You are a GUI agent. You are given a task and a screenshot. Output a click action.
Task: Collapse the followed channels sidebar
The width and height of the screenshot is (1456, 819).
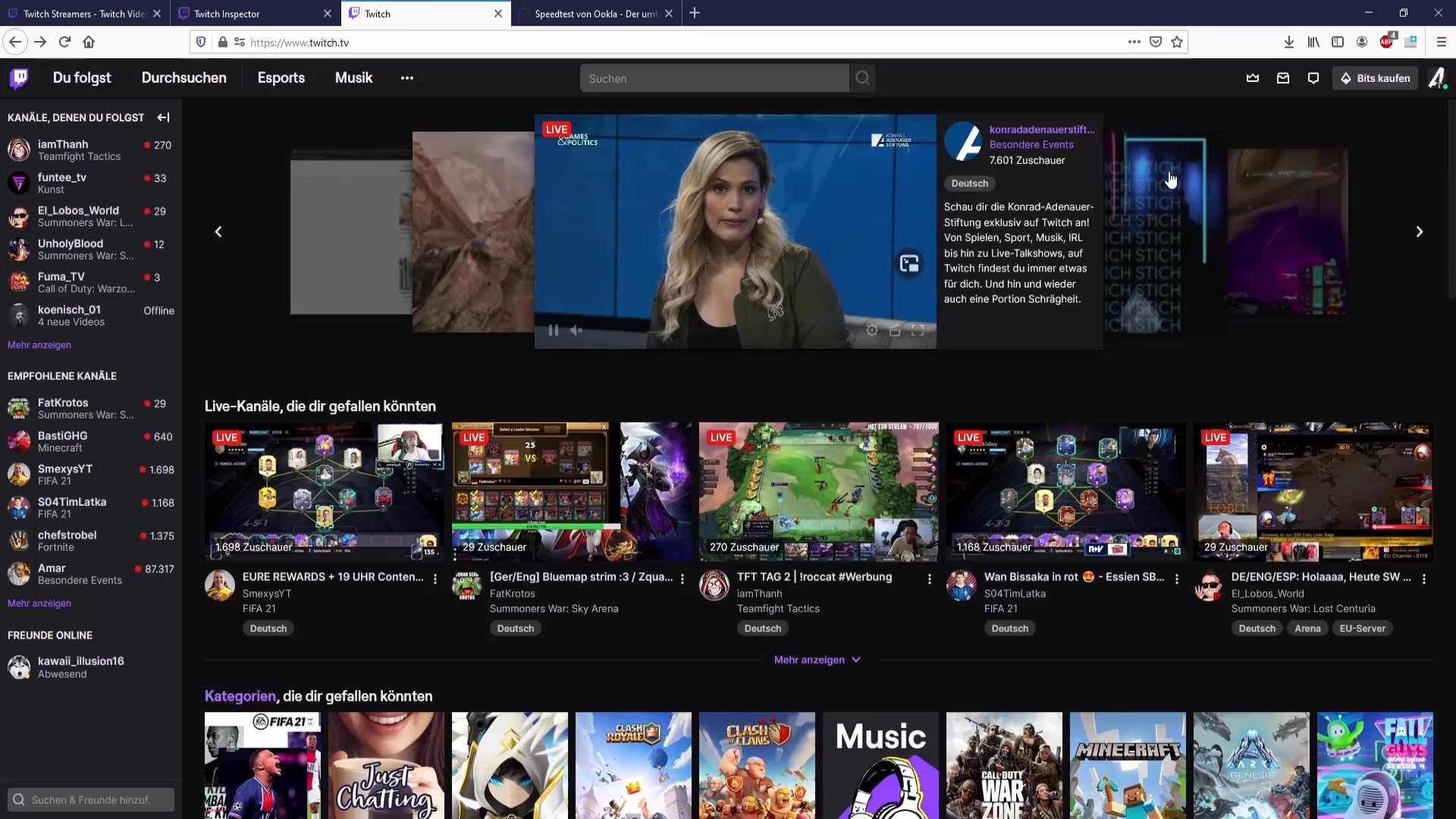tap(163, 118)
